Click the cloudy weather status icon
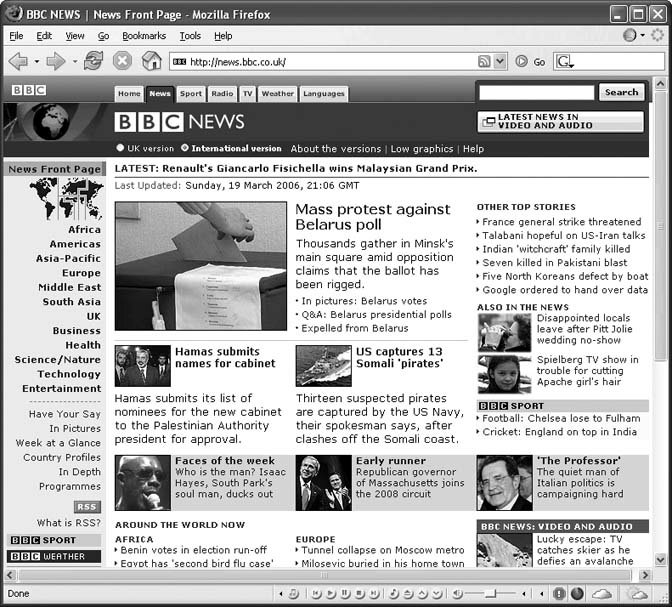The height and width of the screenshot is (607, 672). [602, 594]
